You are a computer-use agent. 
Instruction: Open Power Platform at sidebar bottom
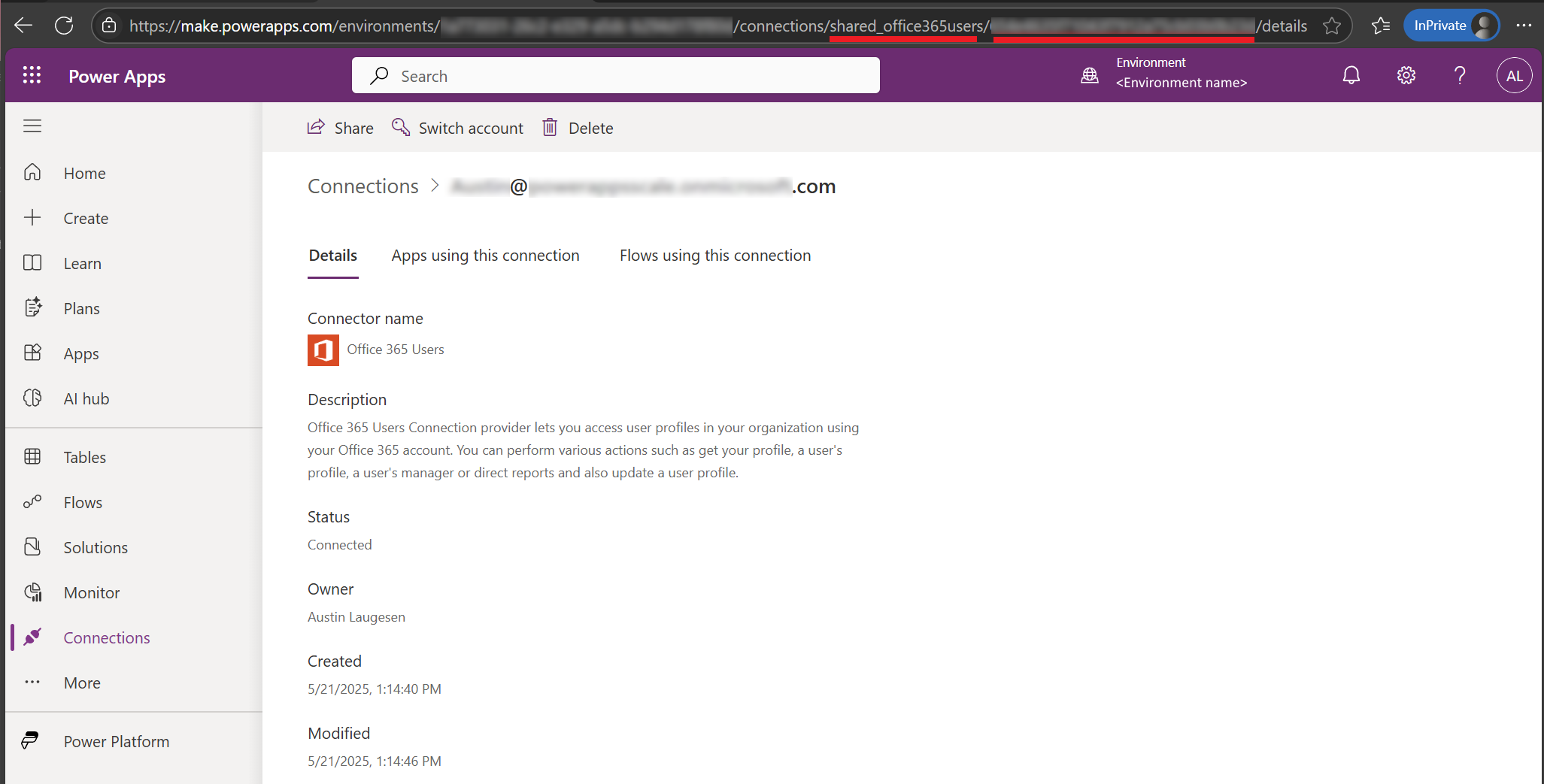coord(116,741)
